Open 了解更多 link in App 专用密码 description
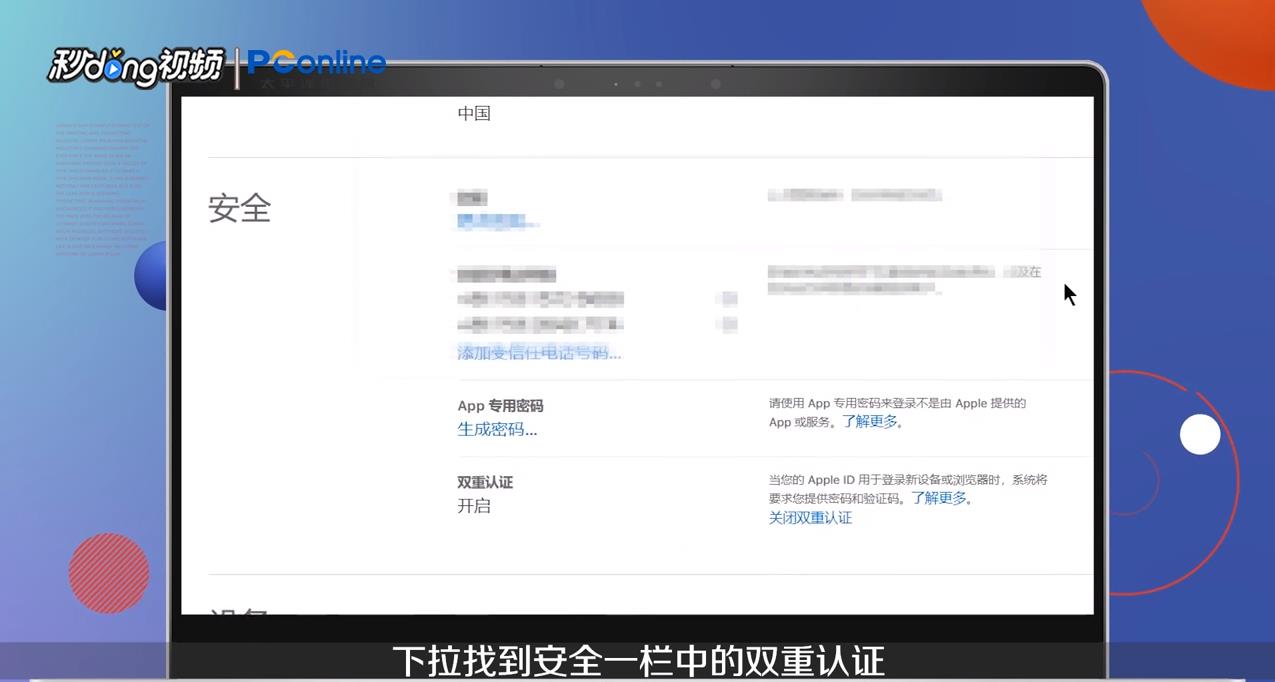The image size is (1275, 682). pyautogui.click(x=870, y=422)
